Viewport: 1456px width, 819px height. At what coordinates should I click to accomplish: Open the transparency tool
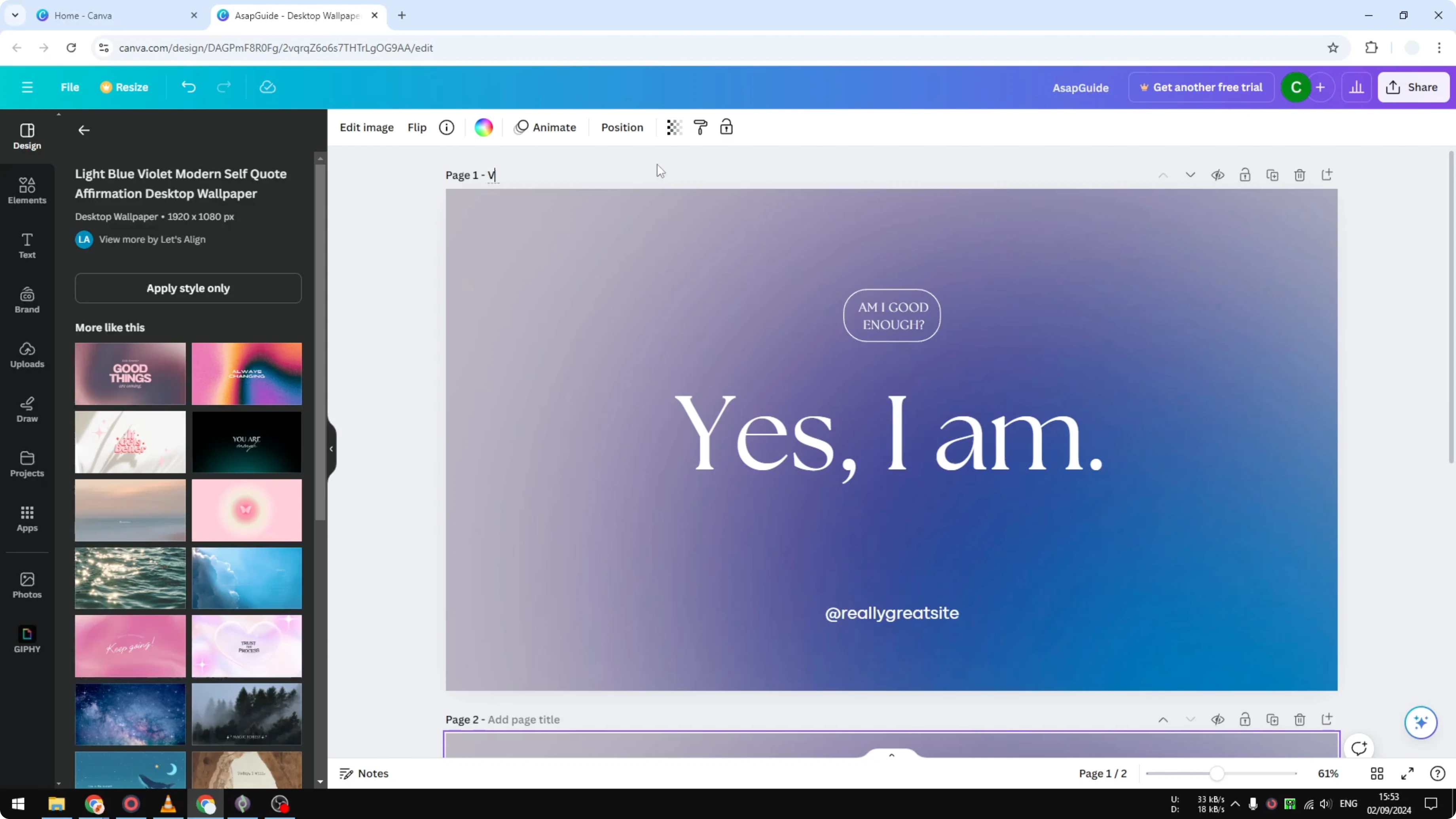tap(674, 127)
